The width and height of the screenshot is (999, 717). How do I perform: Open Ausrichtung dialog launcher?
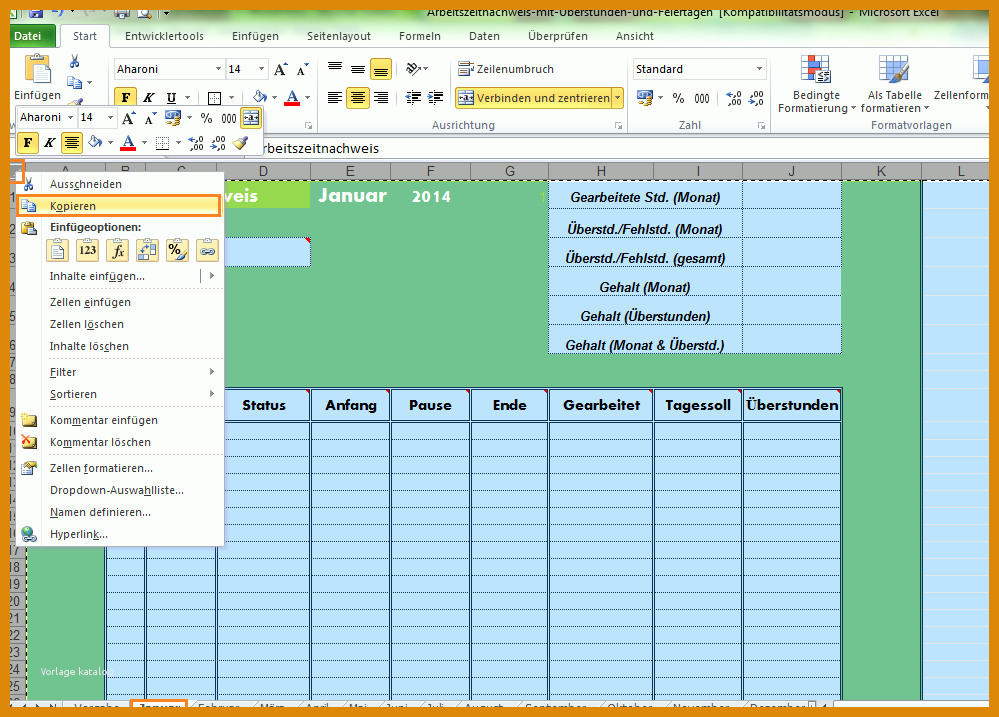tap(618, 126)
